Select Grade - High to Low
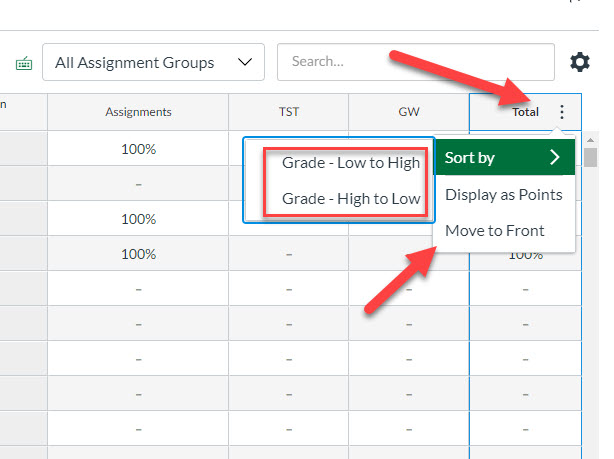The image size is (614, 459). [350, 198]
